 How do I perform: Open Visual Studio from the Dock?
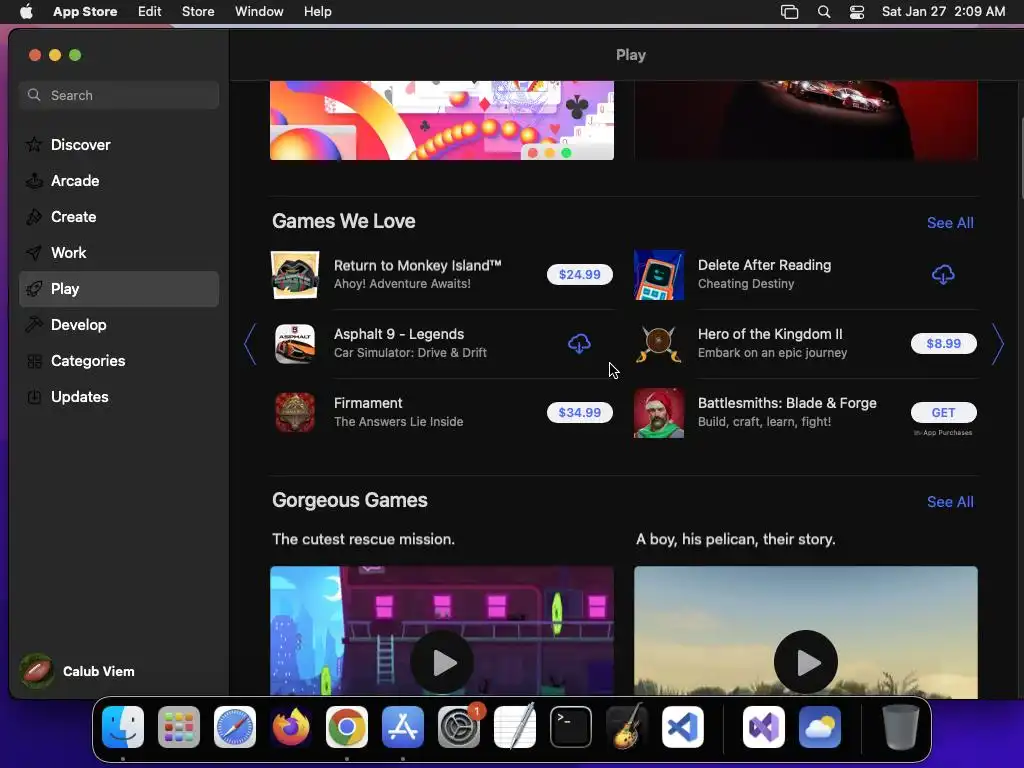tap(764, 727)
